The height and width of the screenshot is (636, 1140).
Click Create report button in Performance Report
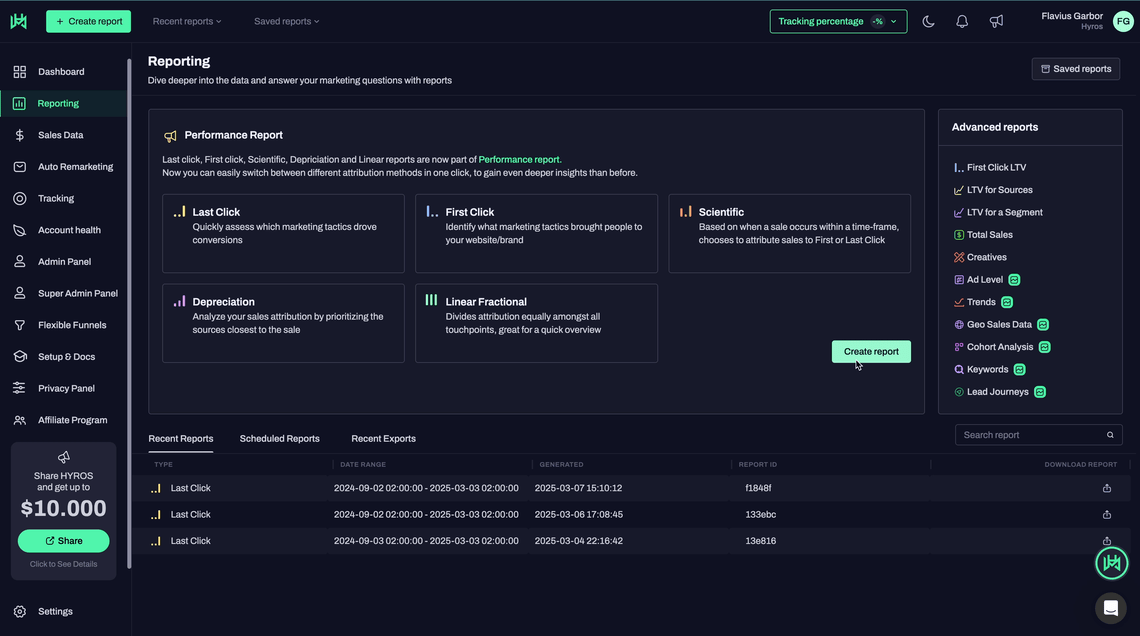tap(871, 351)
